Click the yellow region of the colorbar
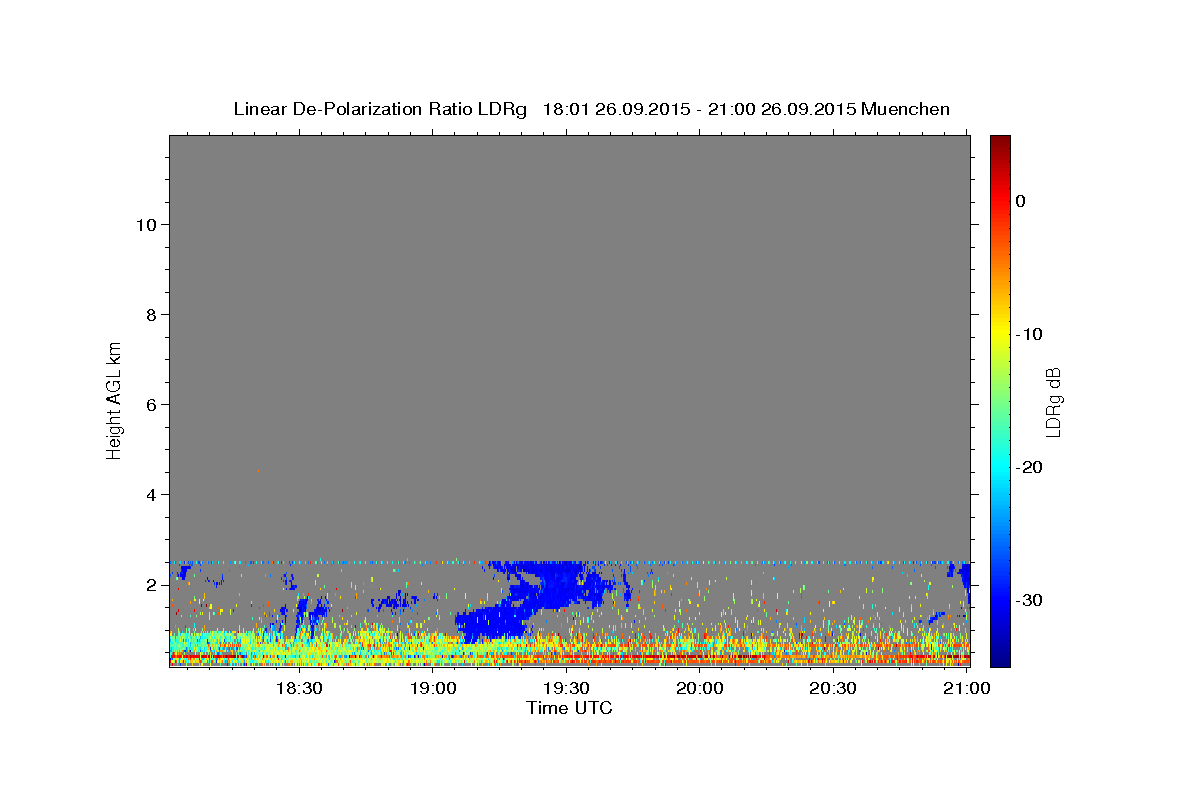The width and height of the screenshot is (1200, 800). (1000, 334)
